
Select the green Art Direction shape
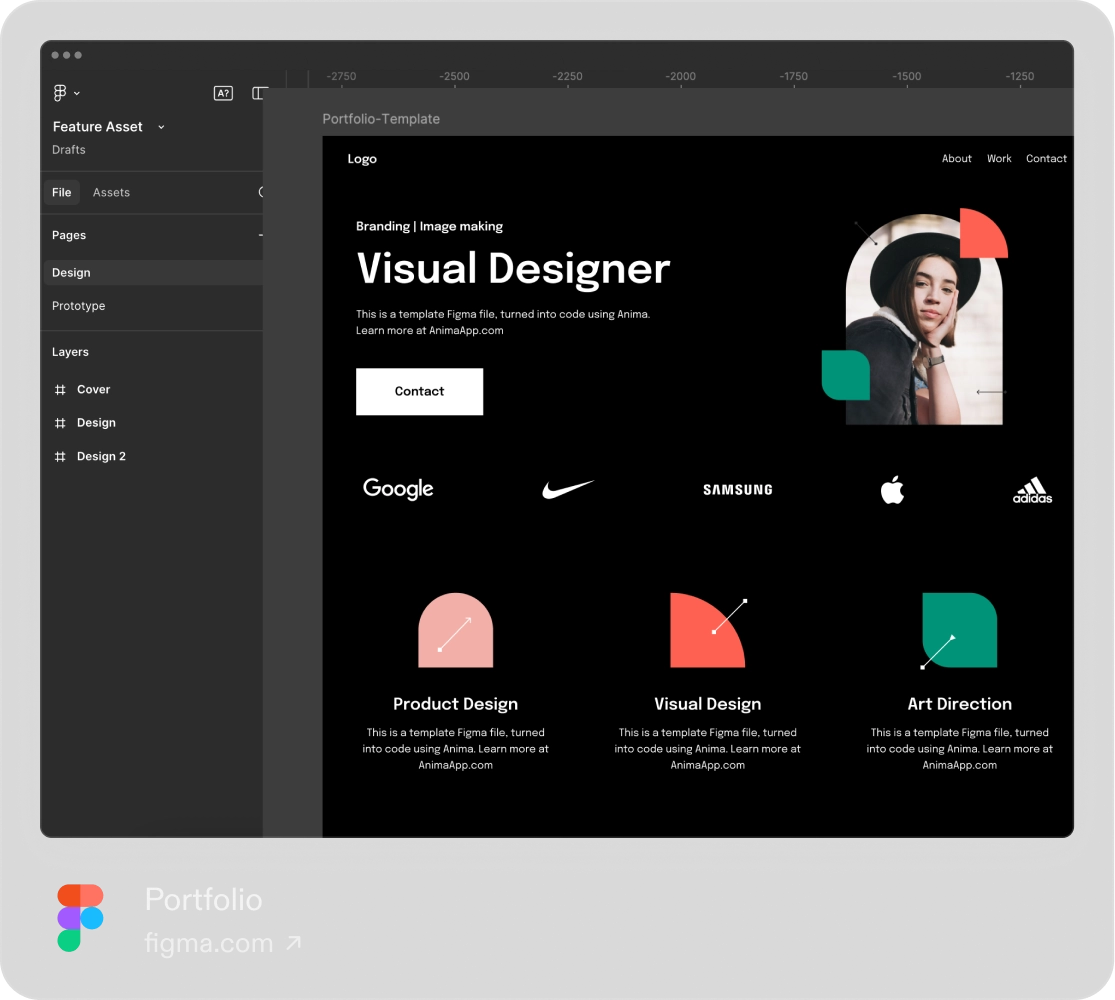(959, 630)
